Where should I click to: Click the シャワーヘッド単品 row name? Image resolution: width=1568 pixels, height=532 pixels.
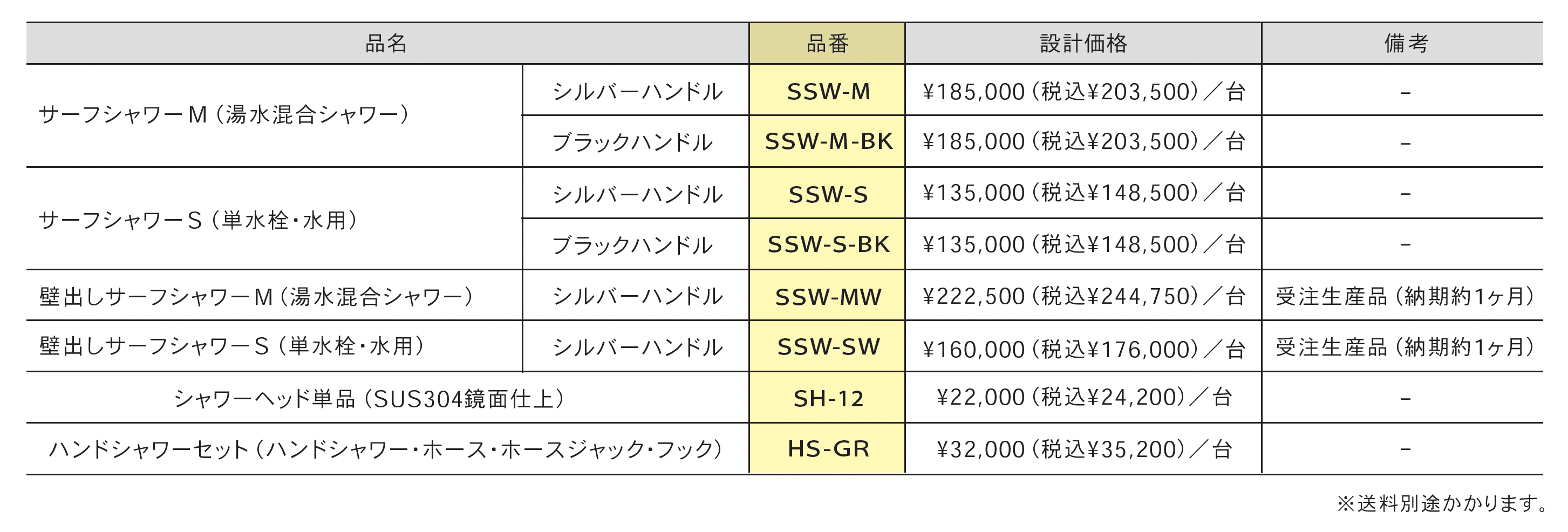tap(370, 399)
